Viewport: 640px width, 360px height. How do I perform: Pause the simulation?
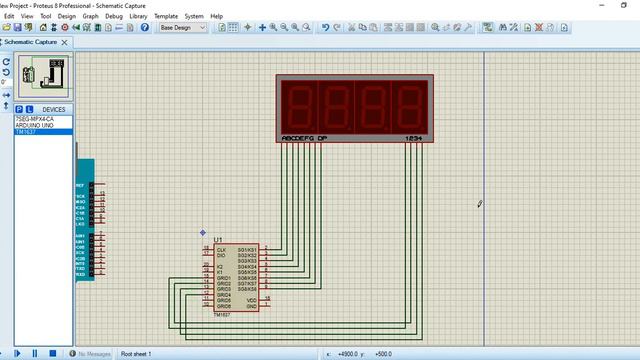[x=35, y=353]
